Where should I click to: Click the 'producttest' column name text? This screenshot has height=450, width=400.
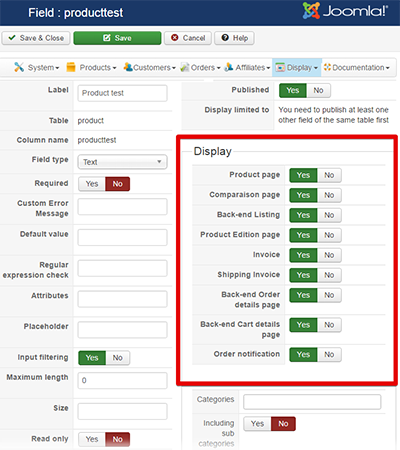[x=97, y=140]
